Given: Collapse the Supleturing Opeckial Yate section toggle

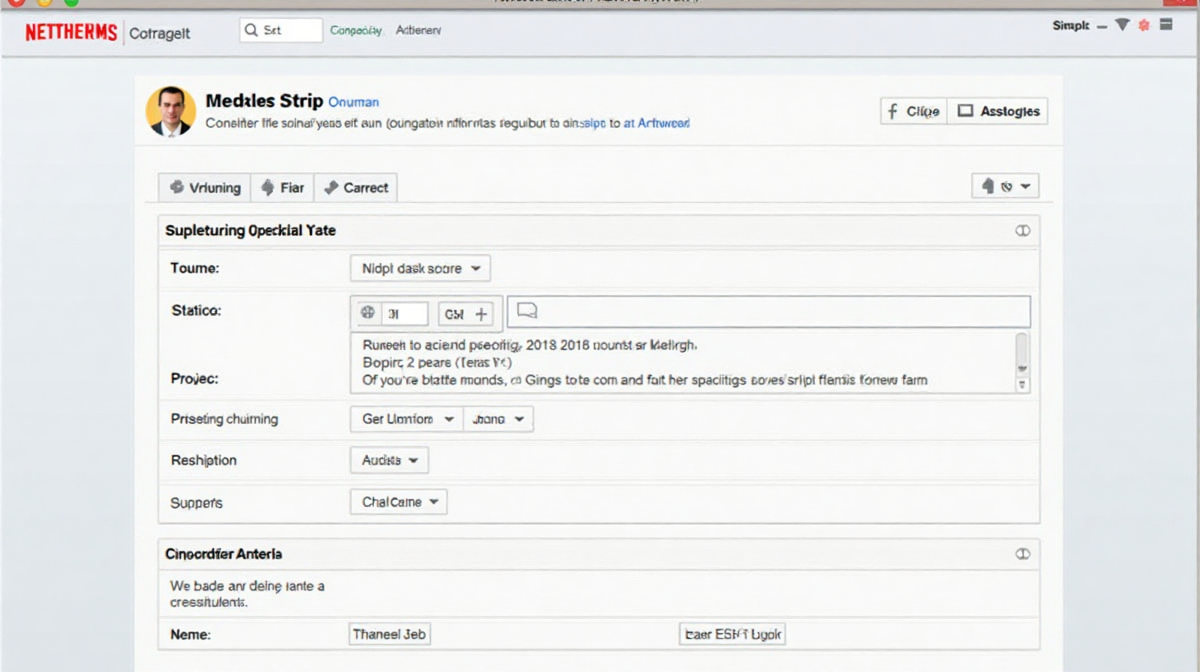Looking at the screenshot, I should [x=1022, y=231].
